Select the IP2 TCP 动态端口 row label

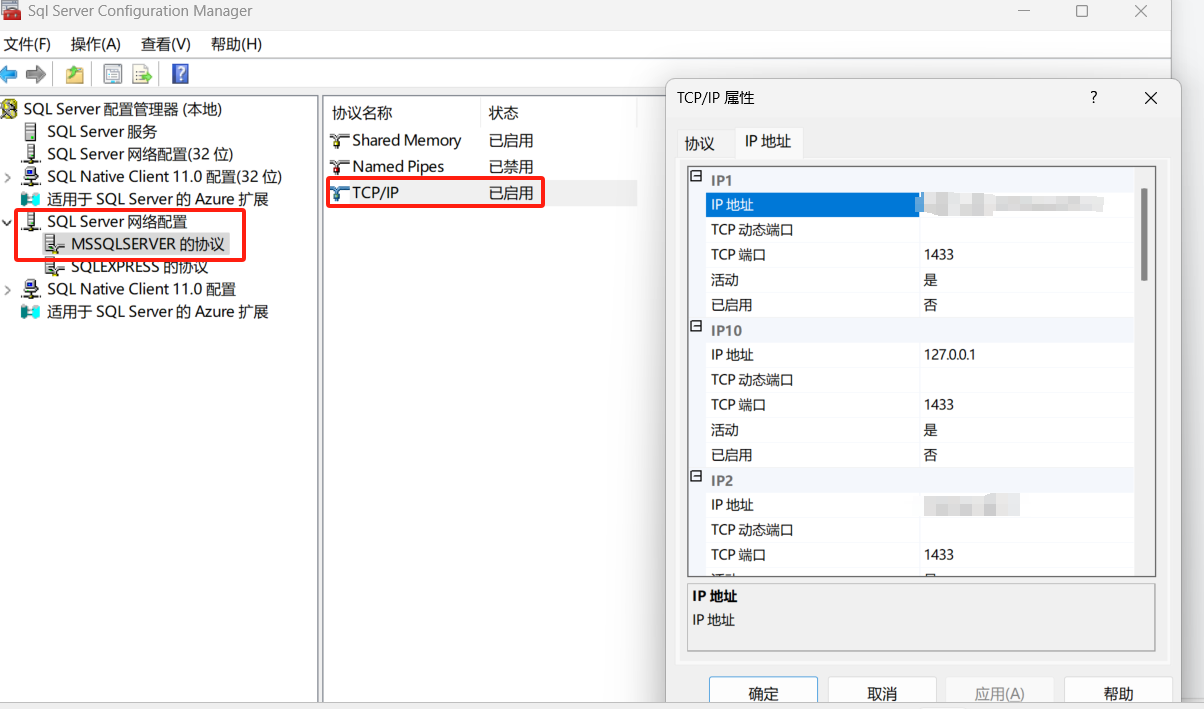coord(752,529)
